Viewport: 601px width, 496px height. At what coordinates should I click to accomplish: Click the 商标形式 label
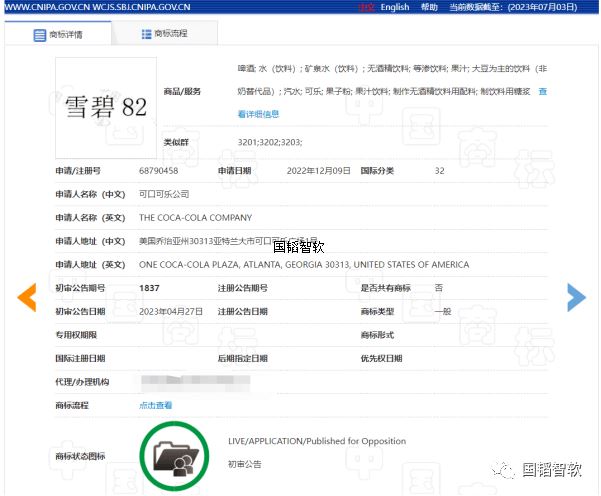[x=377, y=335]
